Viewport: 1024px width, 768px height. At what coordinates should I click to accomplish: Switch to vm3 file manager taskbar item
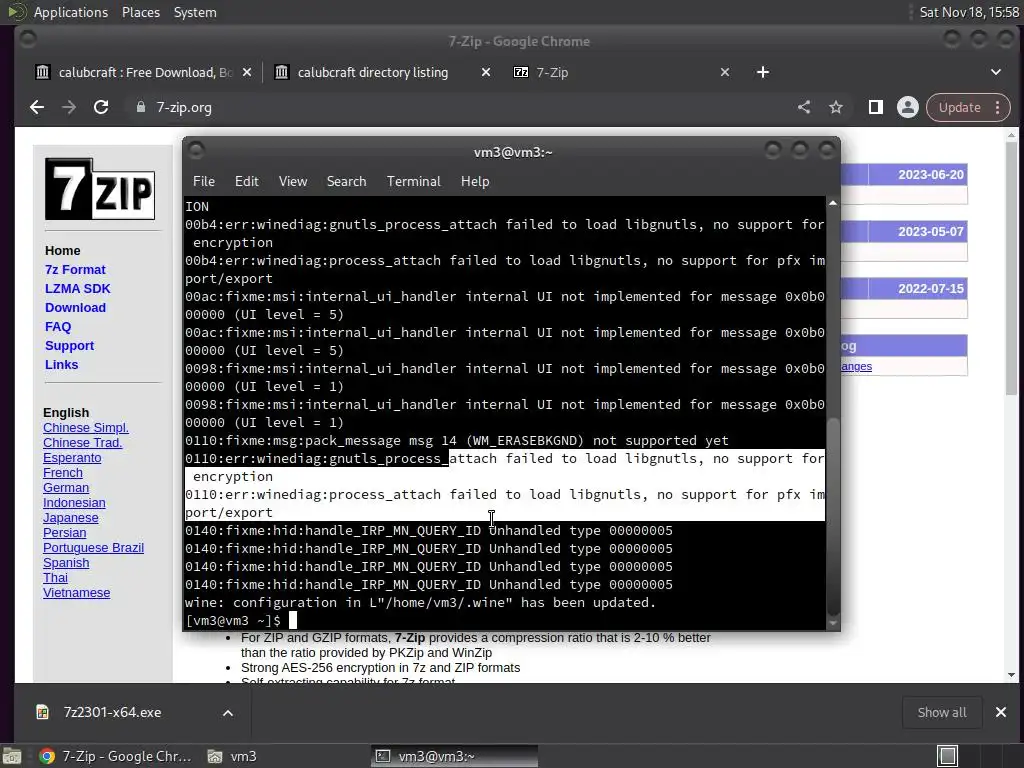click(232, 756)
